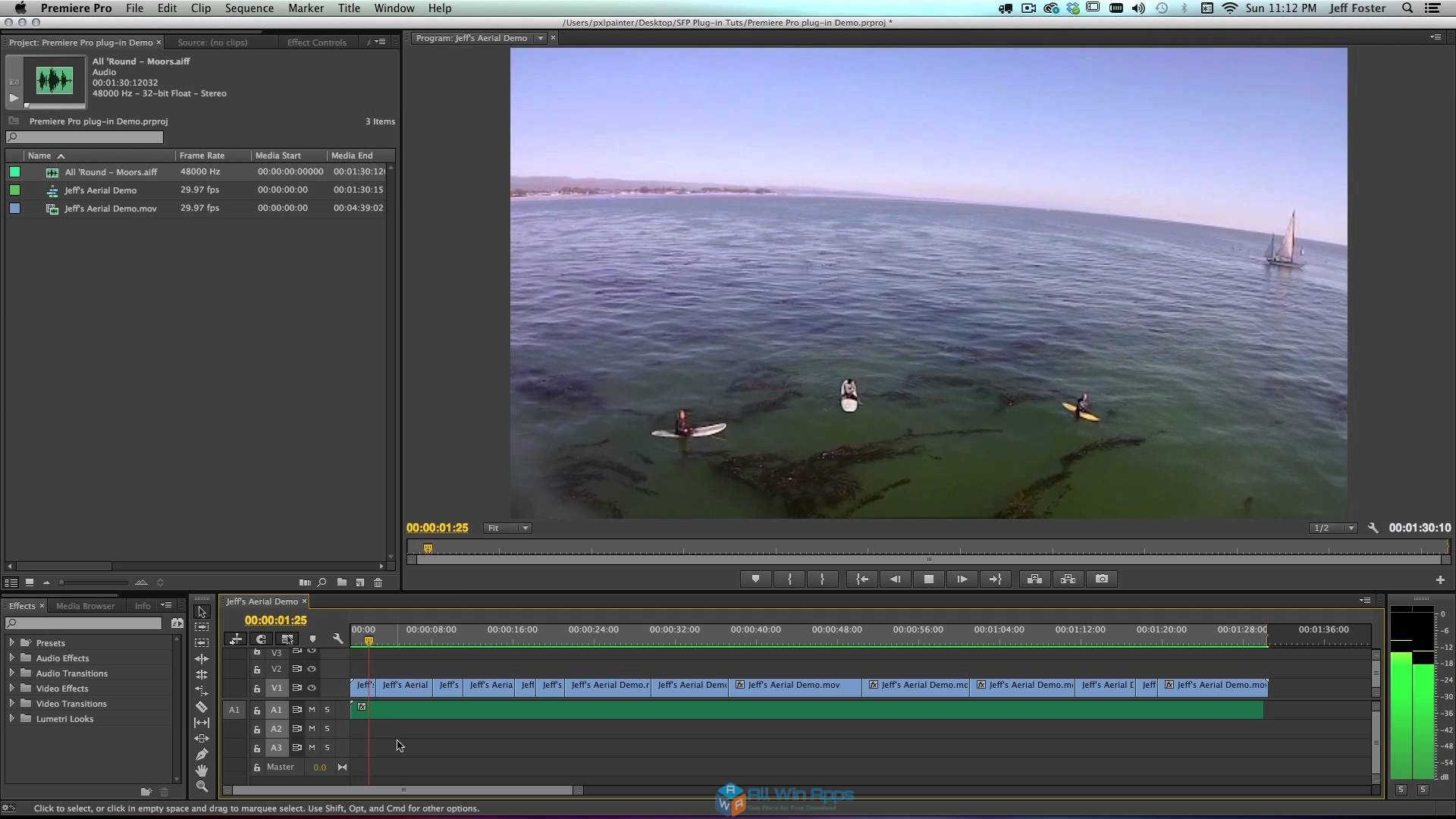Screen dimensions: 1456x819
Task: Toggle mute on audio track A2
Action: coord(312,728)
